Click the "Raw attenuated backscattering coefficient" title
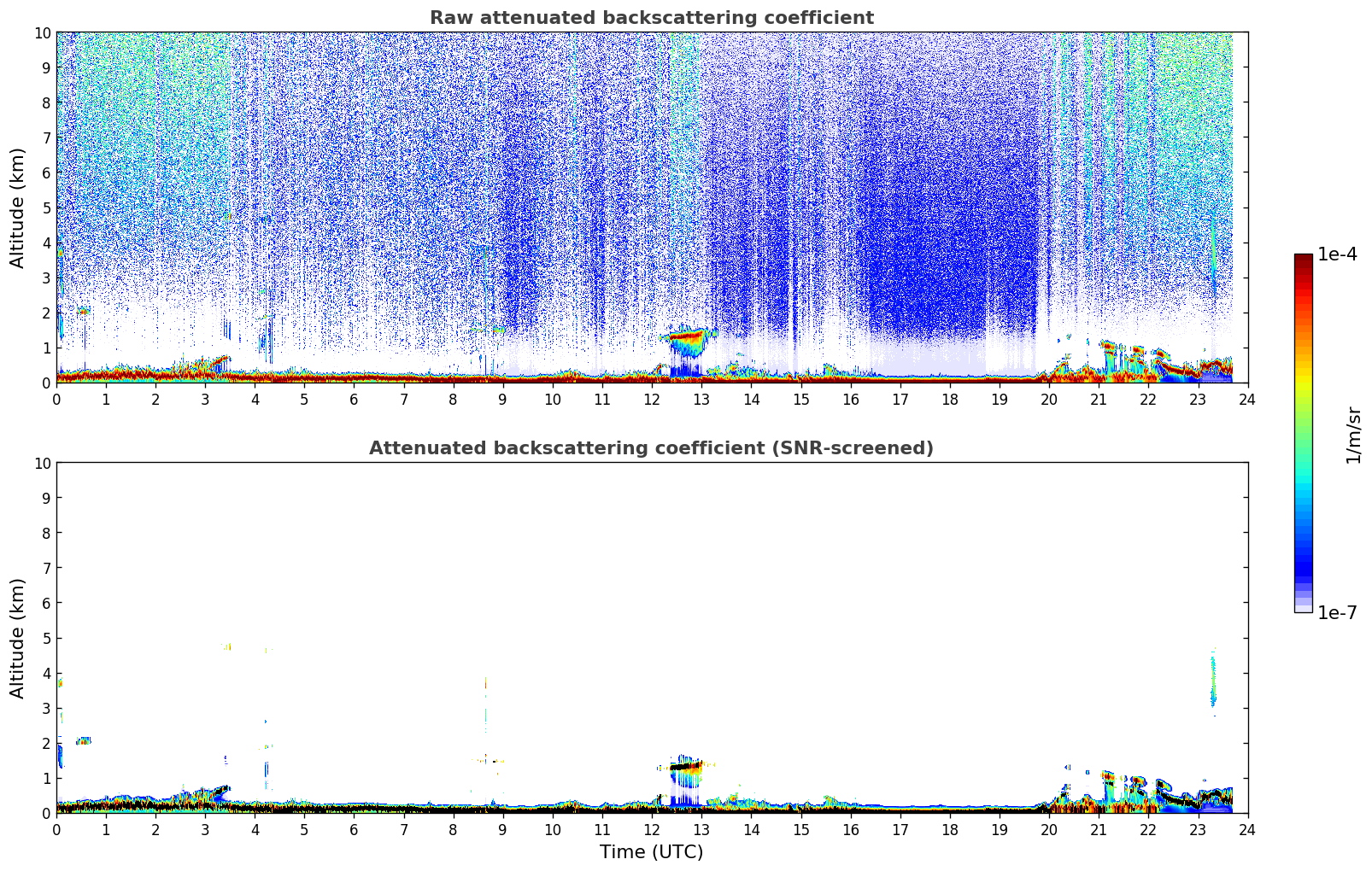This screenshot has width=1372, height=871. (651, 18)
